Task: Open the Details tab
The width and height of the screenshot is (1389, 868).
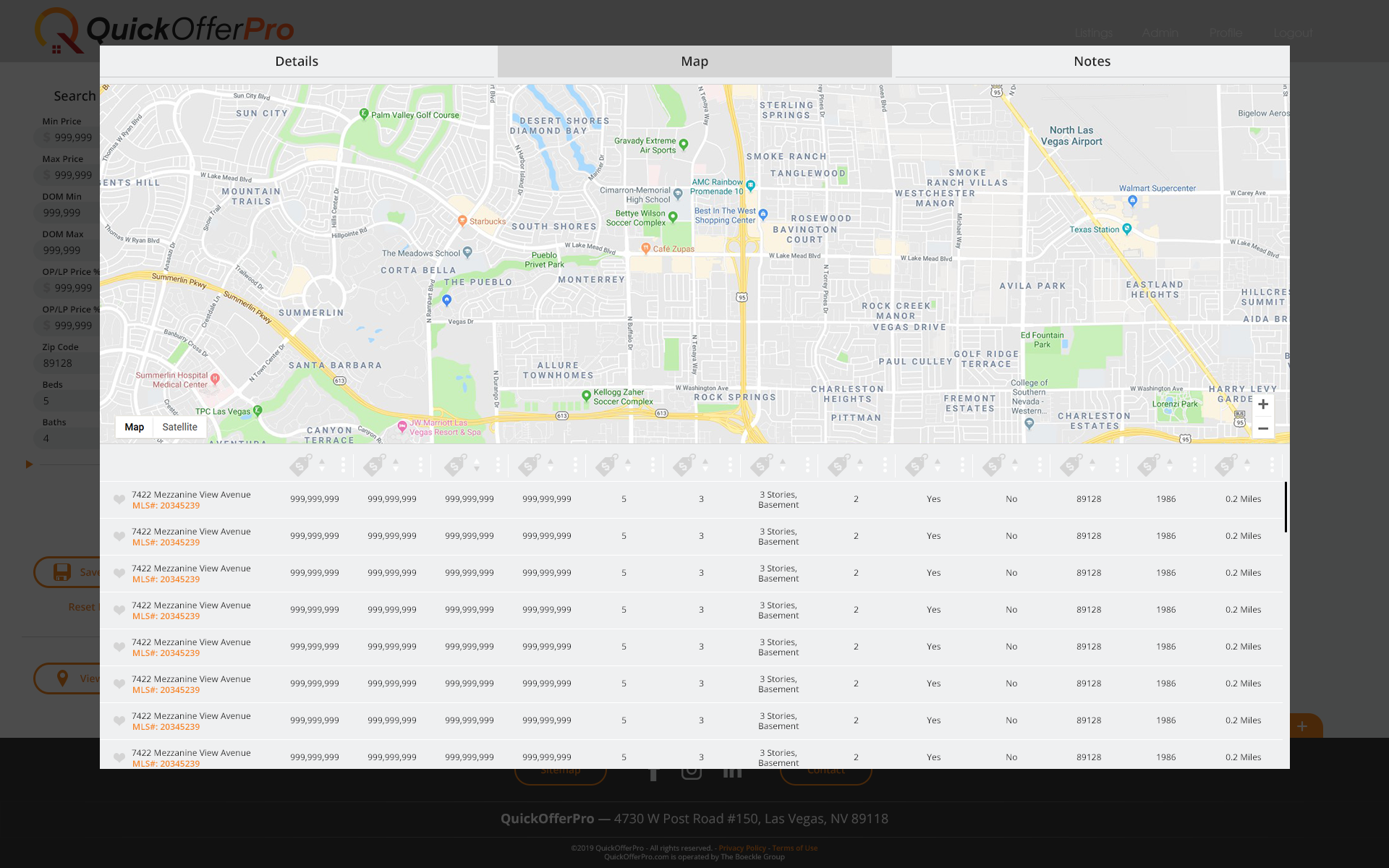Action: click(x=297, y=61)
